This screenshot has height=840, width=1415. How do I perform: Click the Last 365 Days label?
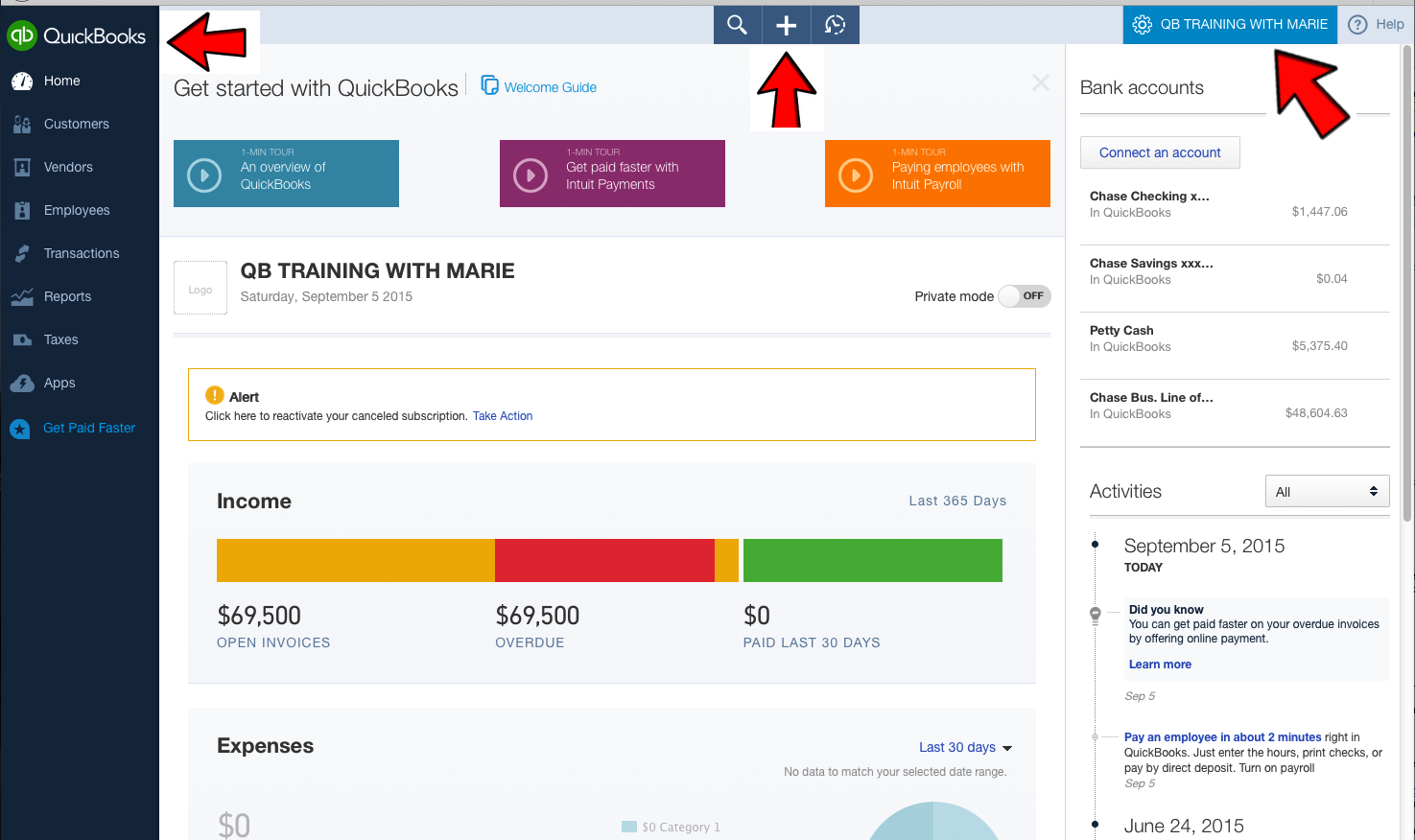click(957, 501)
